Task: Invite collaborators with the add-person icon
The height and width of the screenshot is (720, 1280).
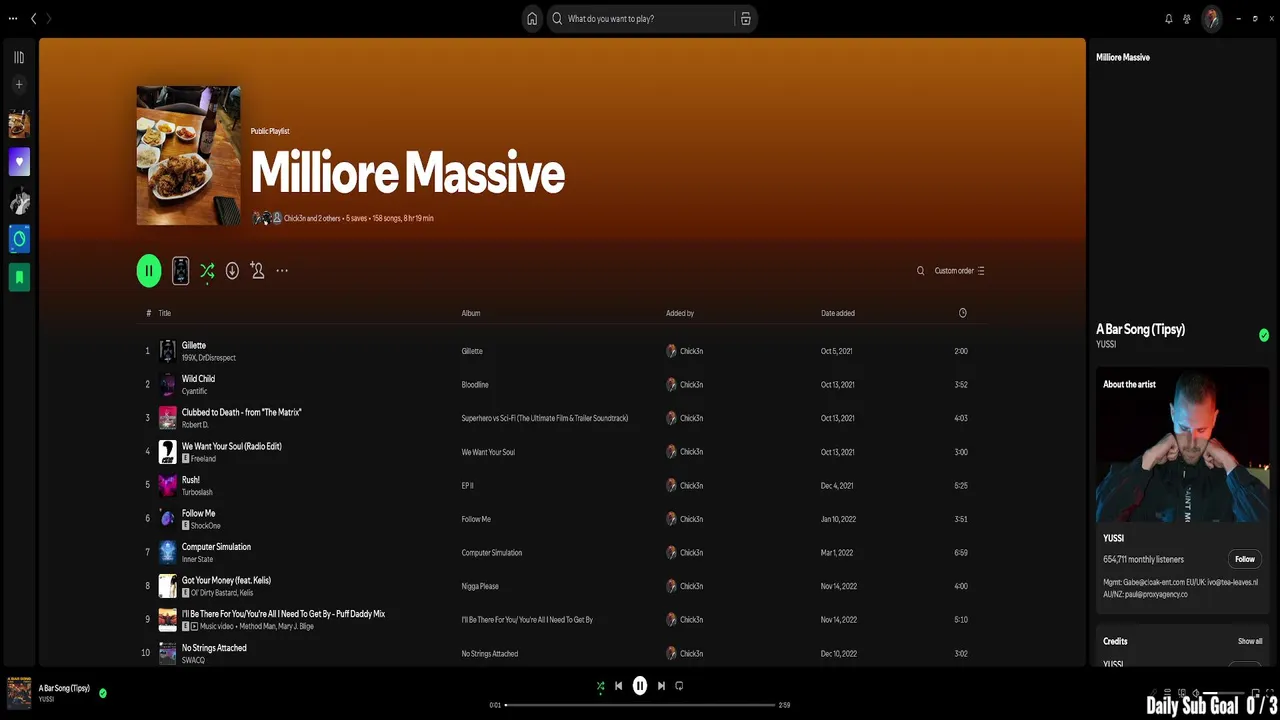Action: (257, 270)
